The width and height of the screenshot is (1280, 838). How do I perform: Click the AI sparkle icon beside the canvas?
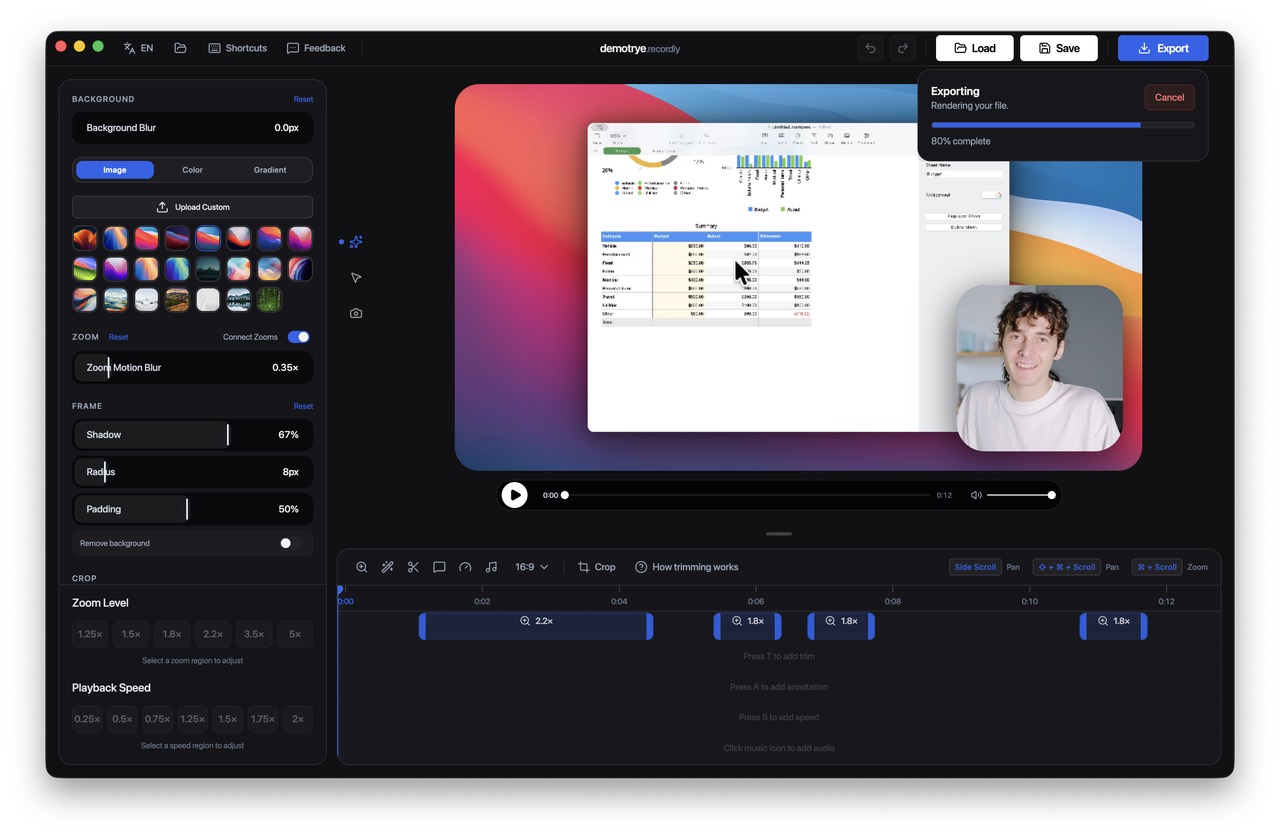point(356,241)
